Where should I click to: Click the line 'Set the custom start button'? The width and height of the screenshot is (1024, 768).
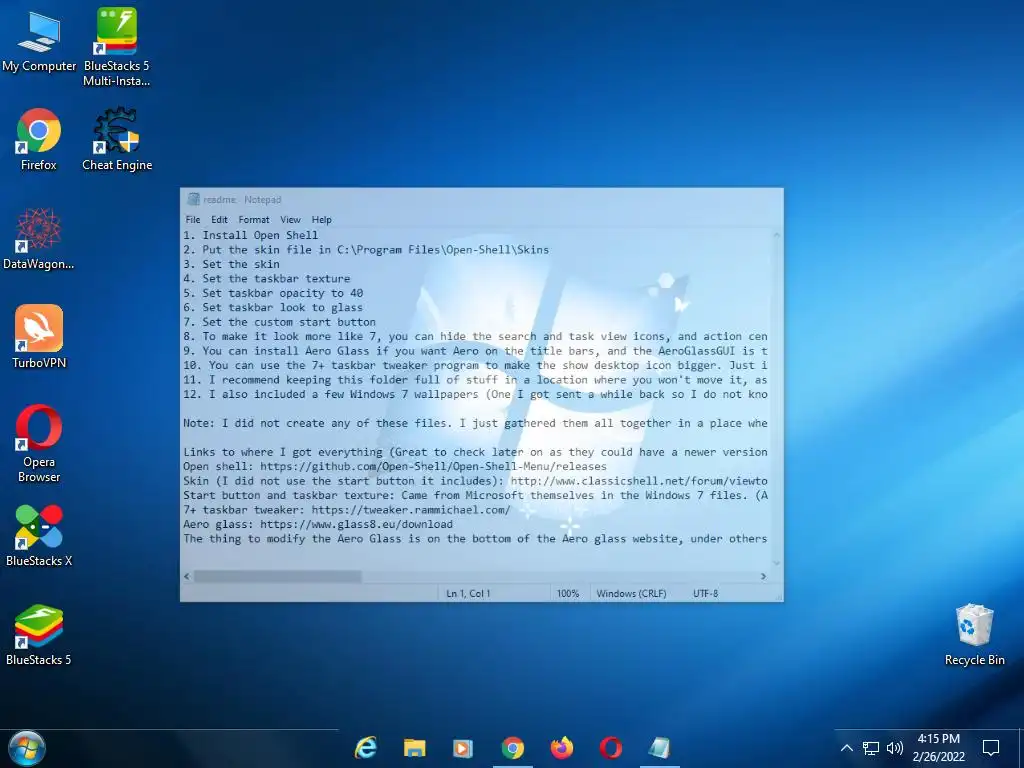[280, 322]
